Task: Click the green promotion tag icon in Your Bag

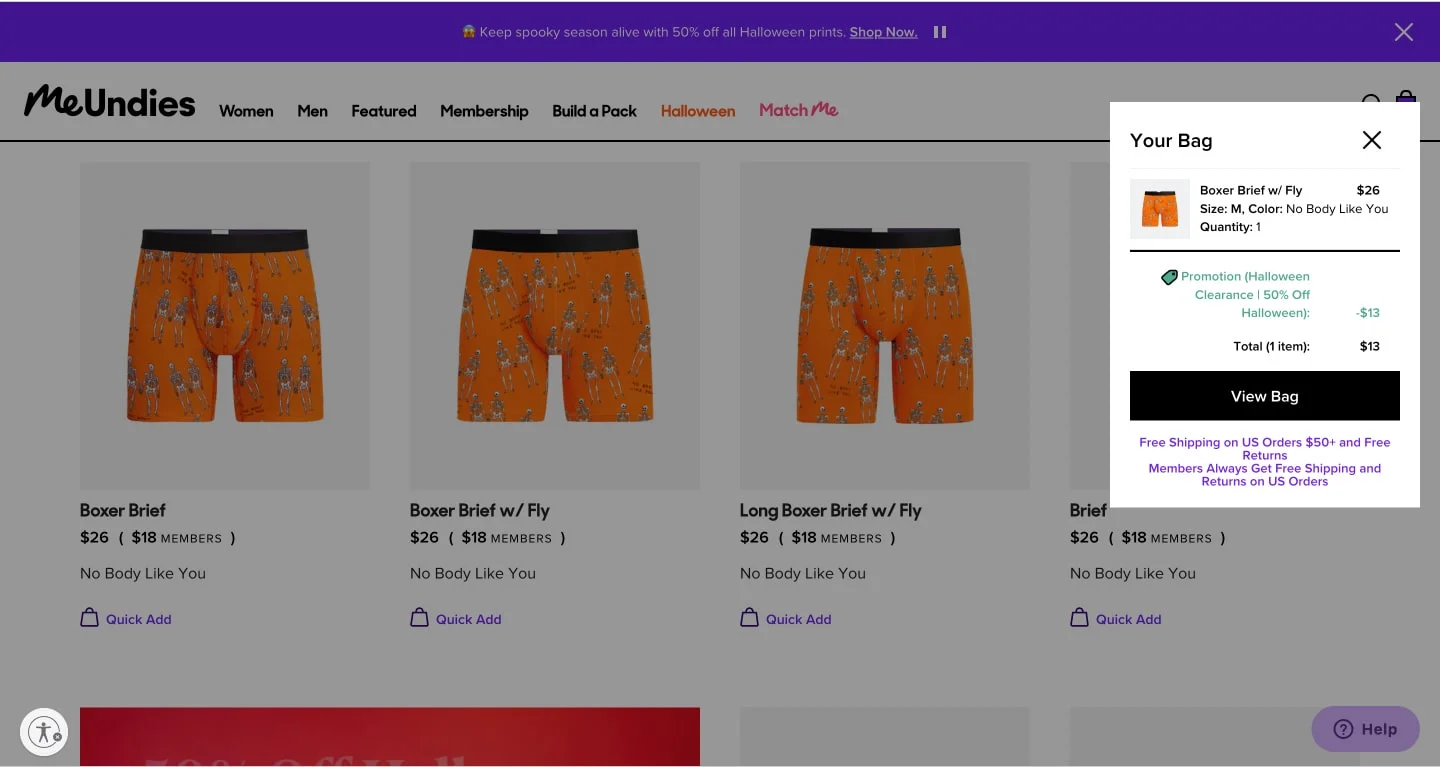Action: [1169, 277]
